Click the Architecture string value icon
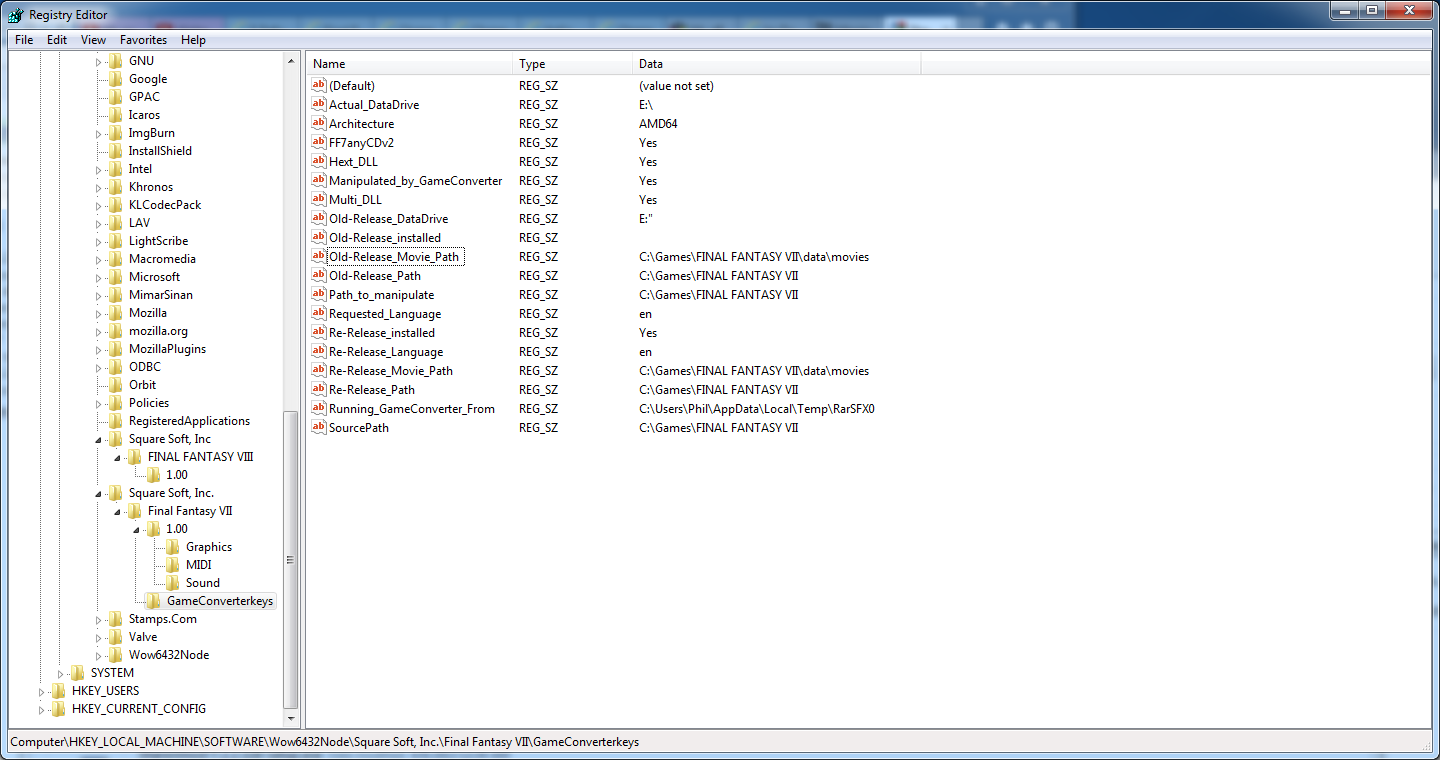Screen dimensions: 1440x760 click(319, 124)
